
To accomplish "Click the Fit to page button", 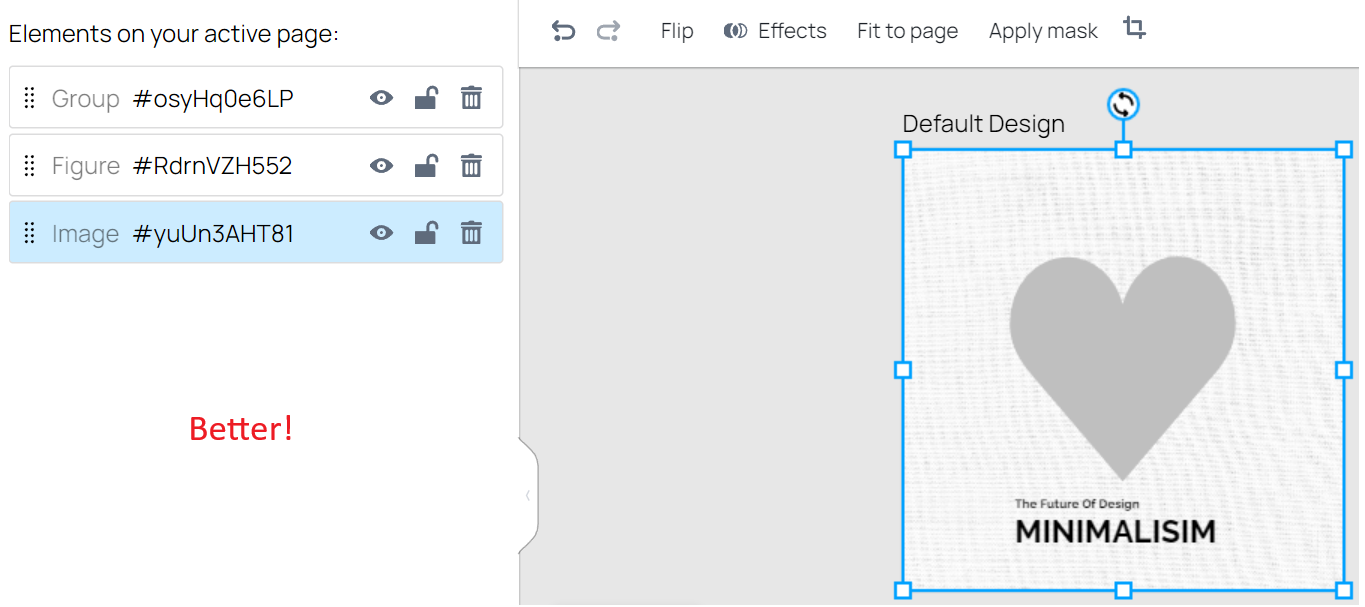I will tap(907, 31).
